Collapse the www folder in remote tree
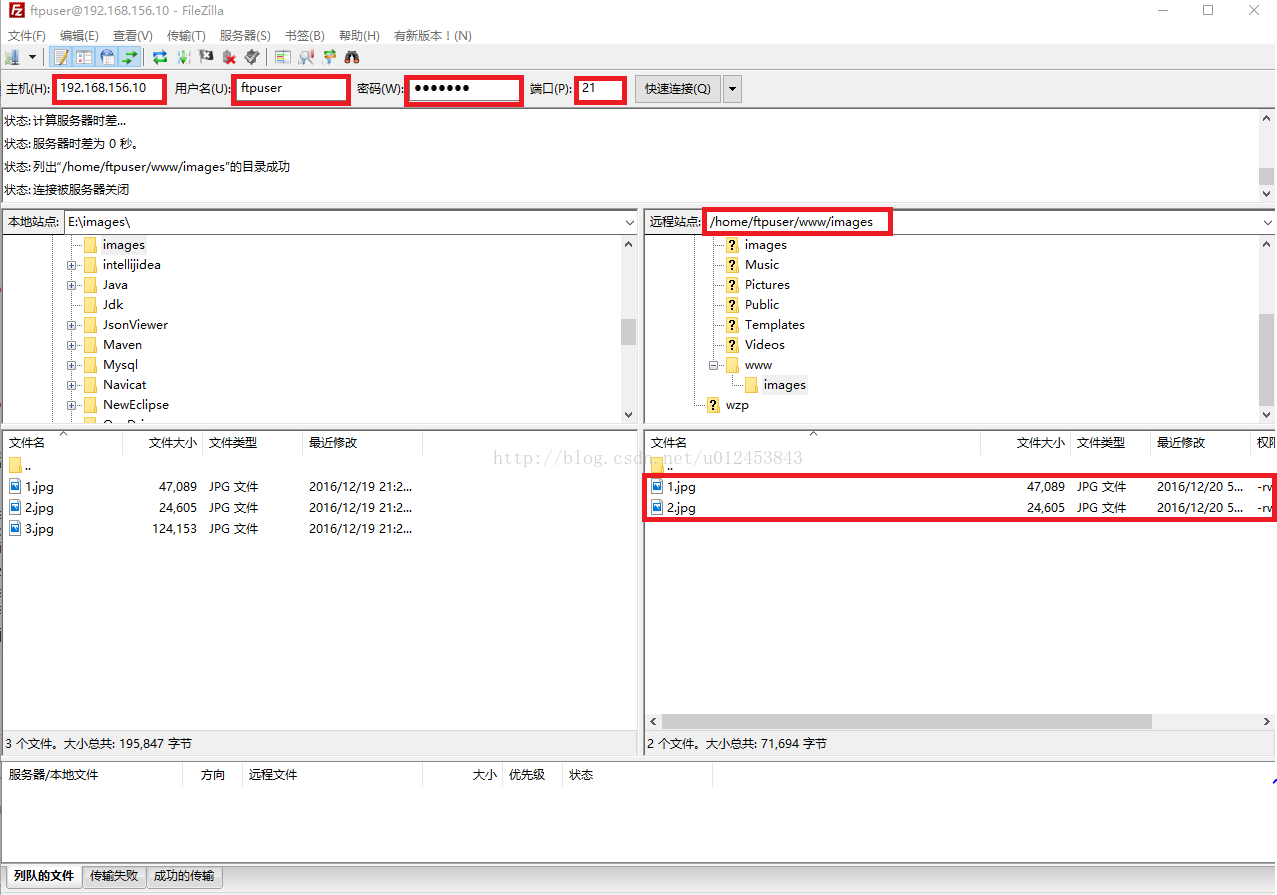This screenshot has width=1277, height=895. pos(714,365)
